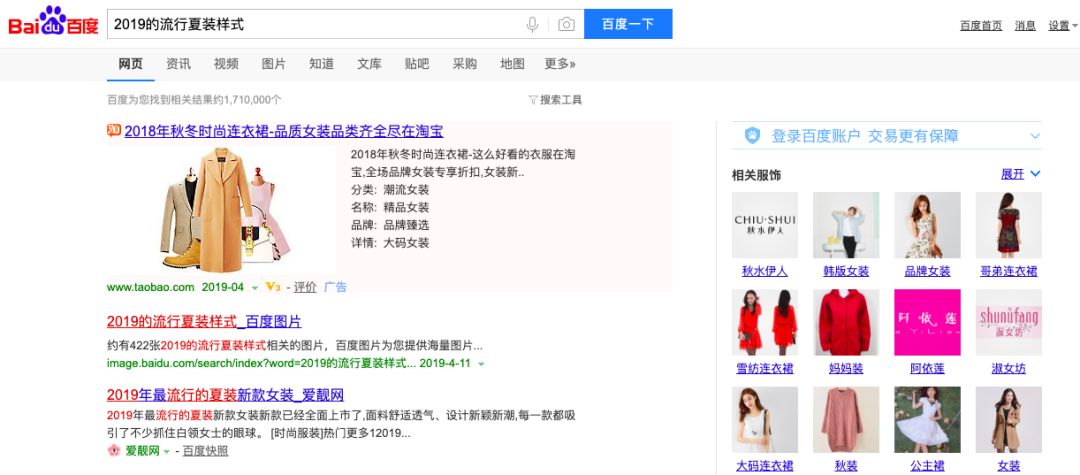Click the 广告 label link
This screenshot has width=1080, height=475.
[336, 287]
